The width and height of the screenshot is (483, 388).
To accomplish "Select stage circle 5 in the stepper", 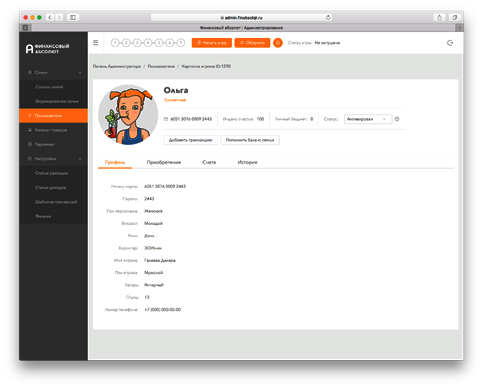I will click(x=159, y=43).
